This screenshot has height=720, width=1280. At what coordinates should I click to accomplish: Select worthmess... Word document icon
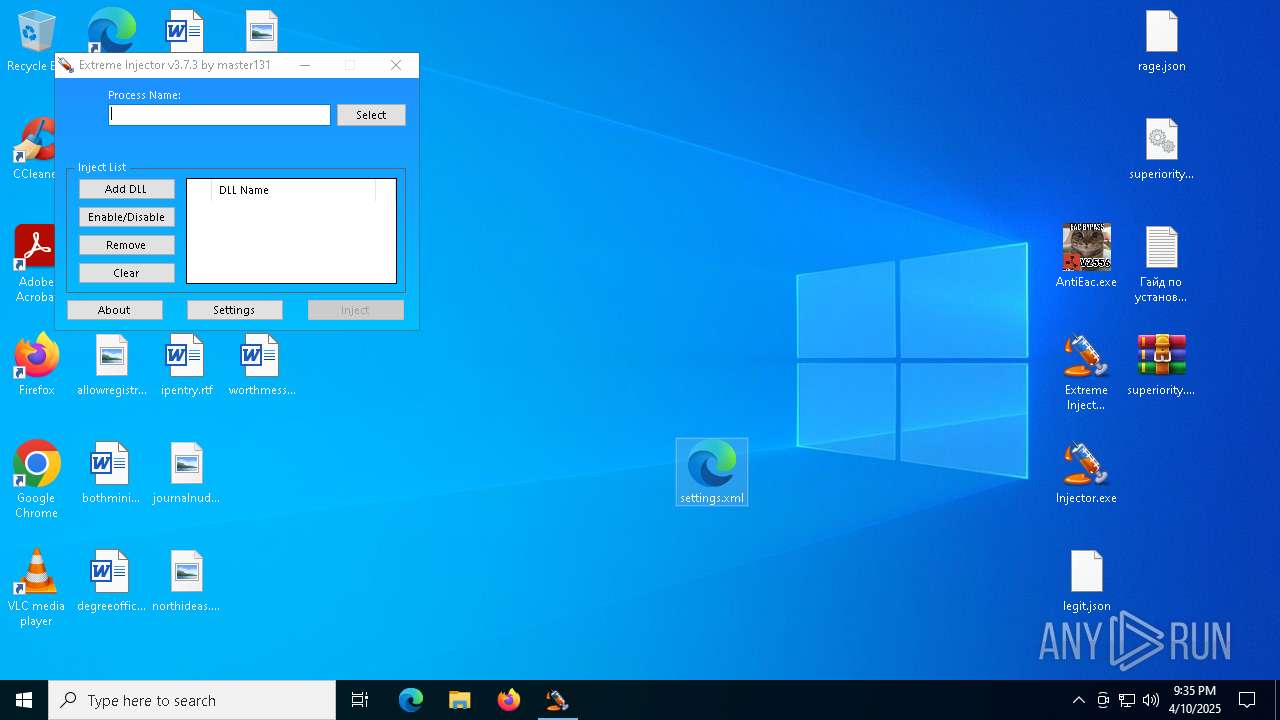point(261,366)
